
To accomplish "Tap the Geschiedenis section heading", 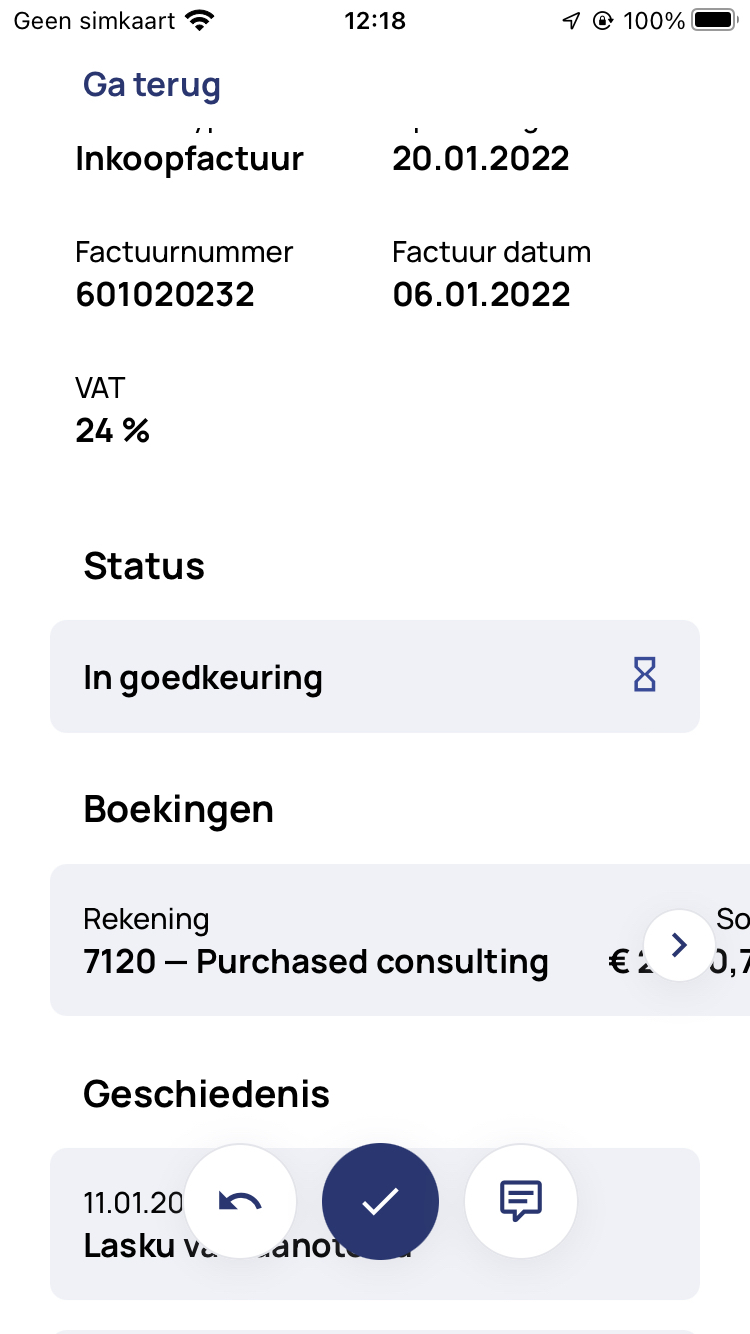I will click(x=207, y=1094).
